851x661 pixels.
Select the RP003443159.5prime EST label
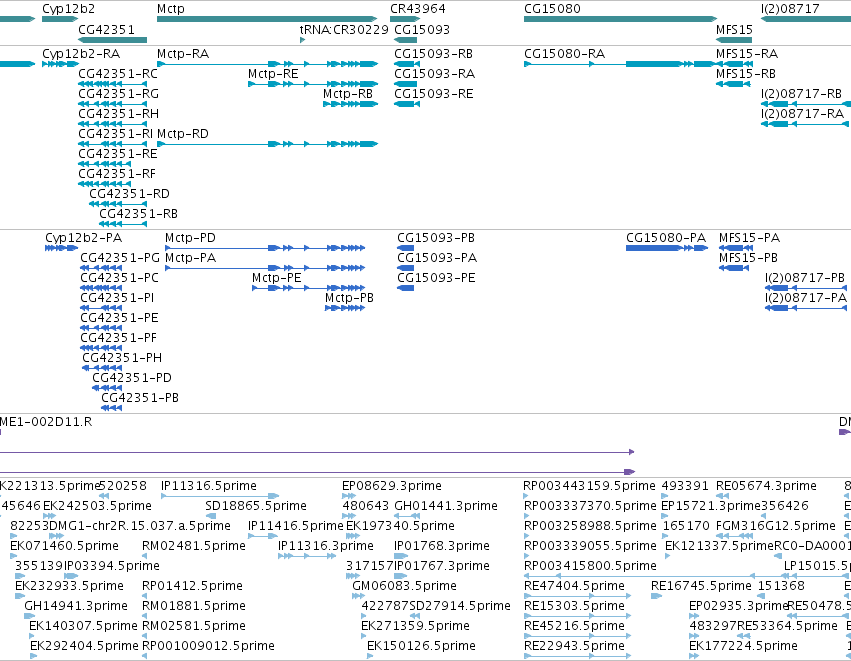(589, 486)
